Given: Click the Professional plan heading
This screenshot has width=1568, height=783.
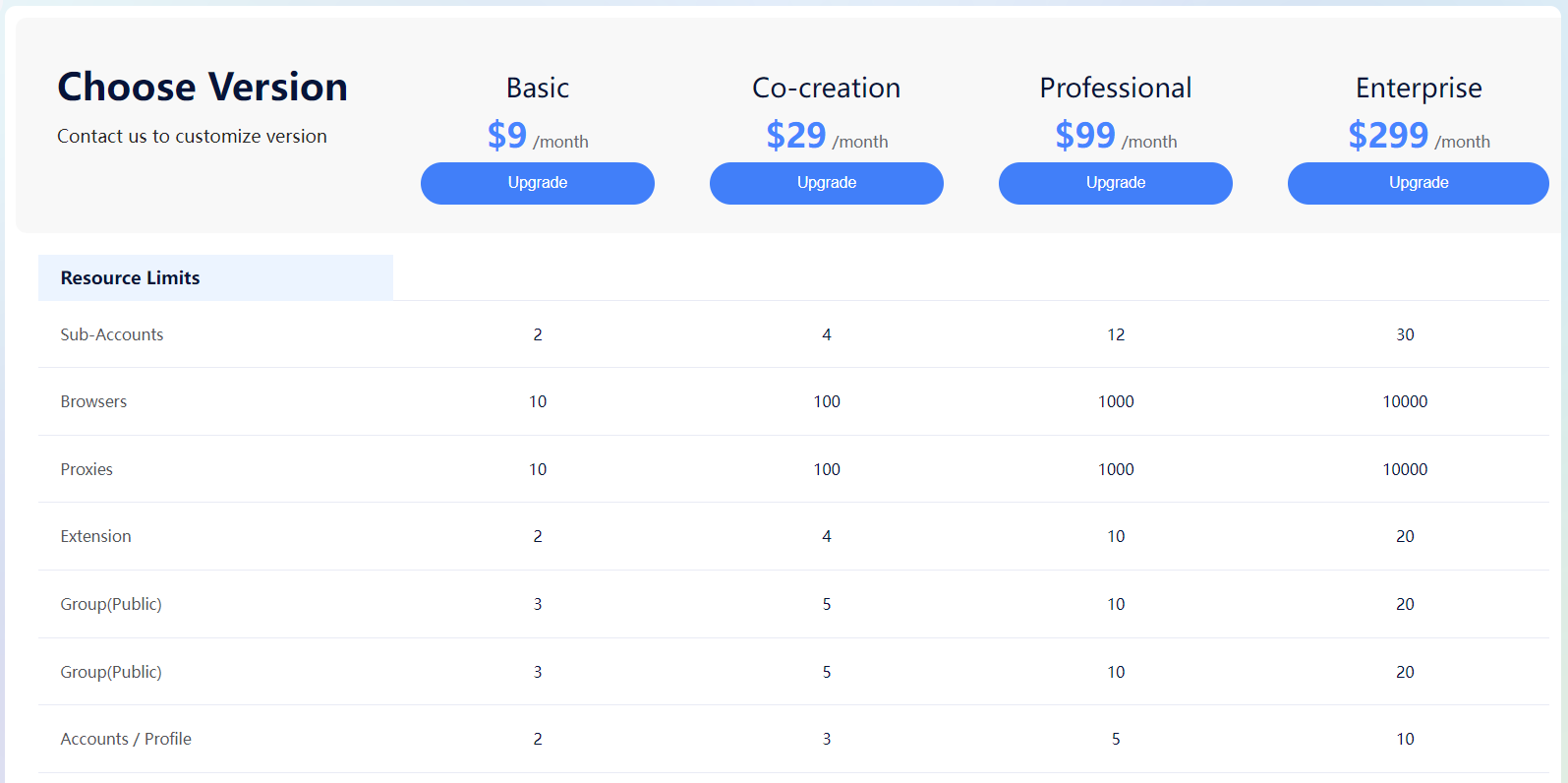Looking at the screenshot, I should coord(1116,89).
